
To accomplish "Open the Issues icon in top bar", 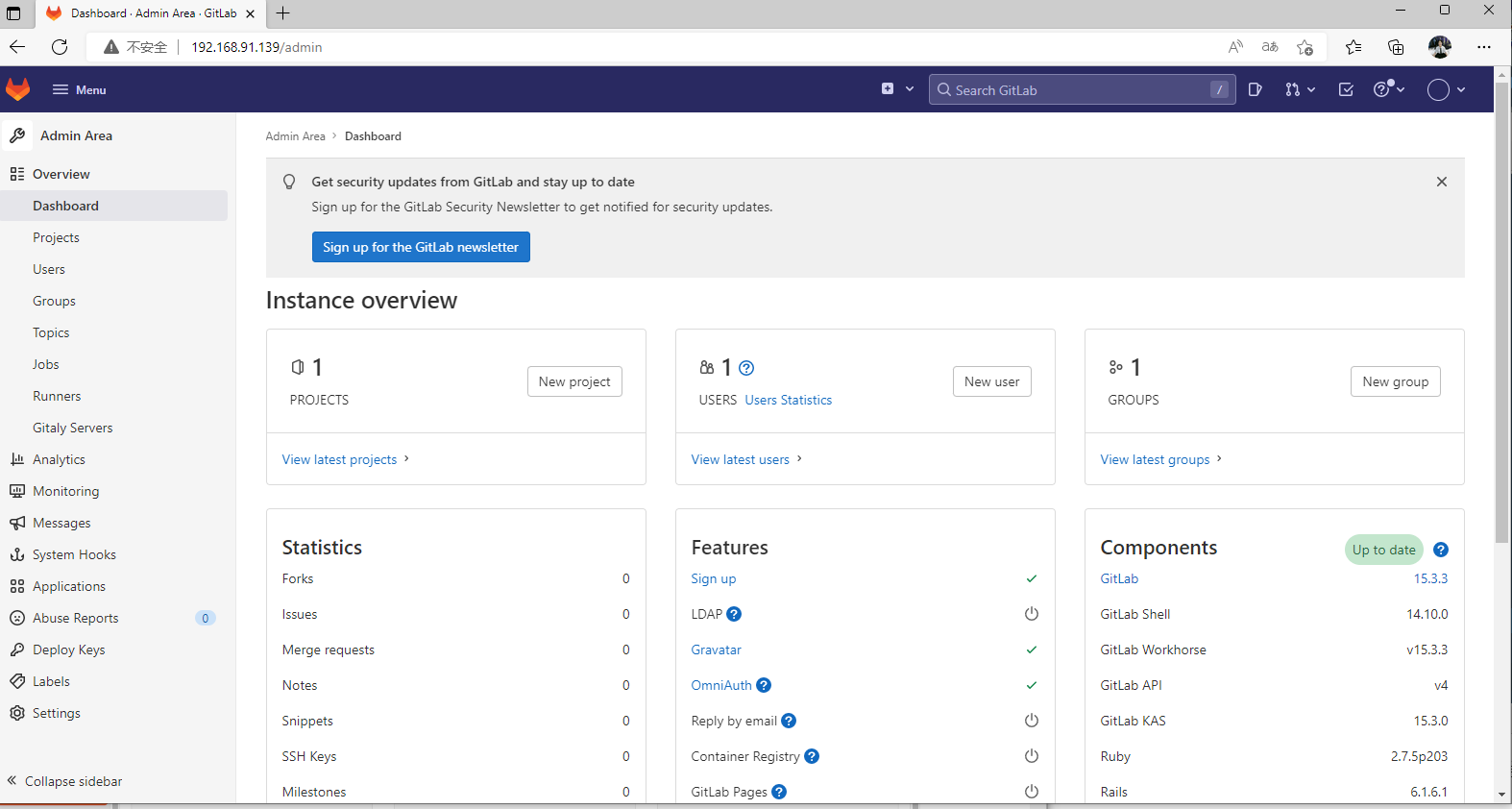I will (x=1255, y=89).
